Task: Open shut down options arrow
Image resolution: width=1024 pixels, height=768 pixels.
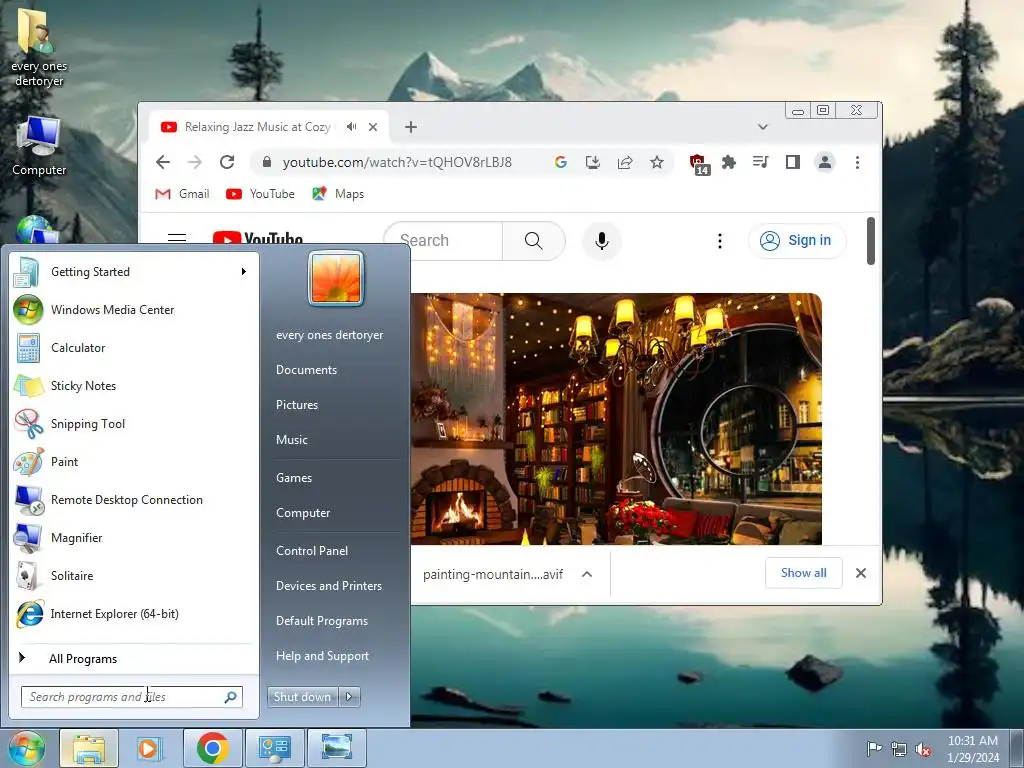Action: 349,697
